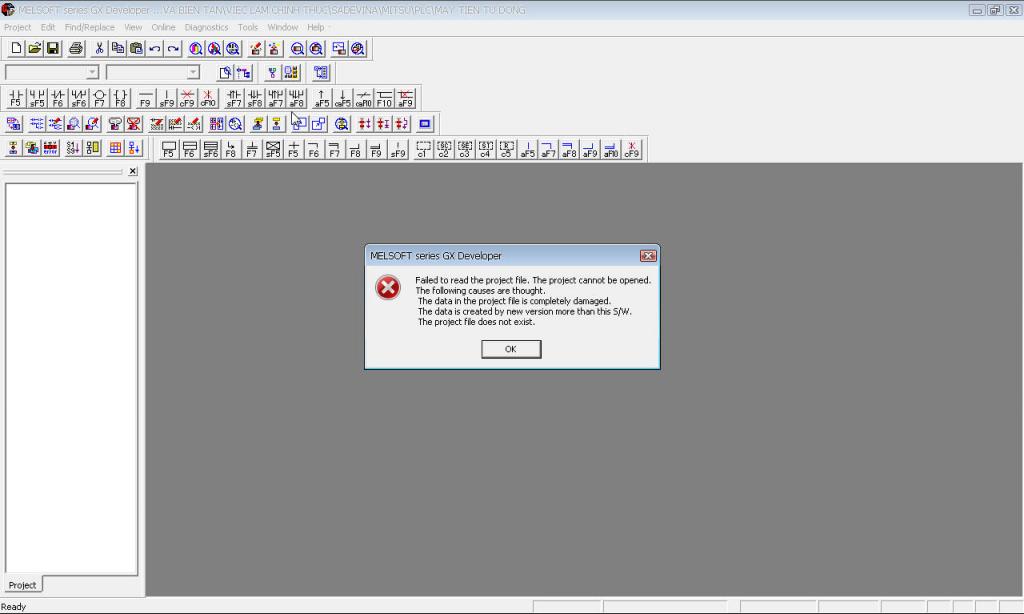Click the Open project folder icon
Viewport: 1024px width, 614px height.
(35, 48)
